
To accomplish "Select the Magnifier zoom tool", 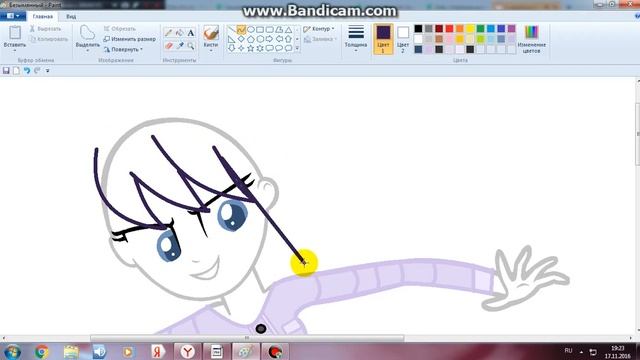I will click(191, 46).
